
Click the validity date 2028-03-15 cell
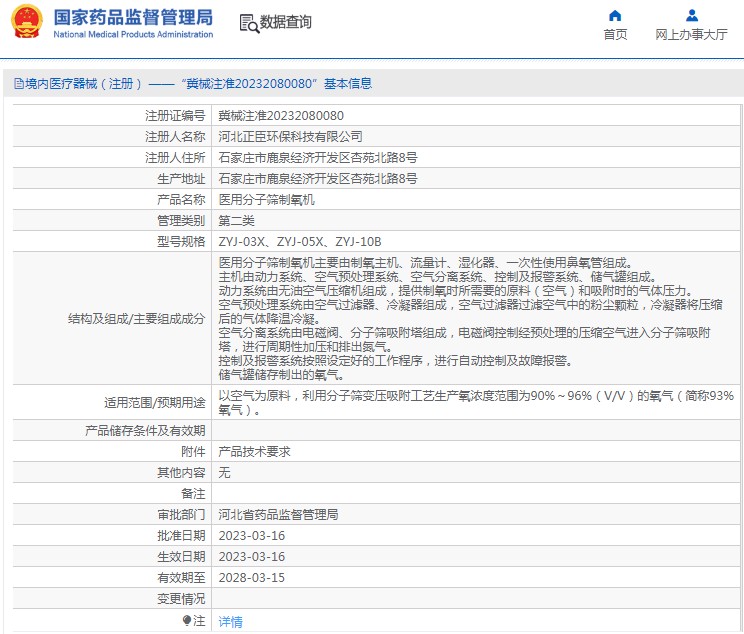(251, 577)
